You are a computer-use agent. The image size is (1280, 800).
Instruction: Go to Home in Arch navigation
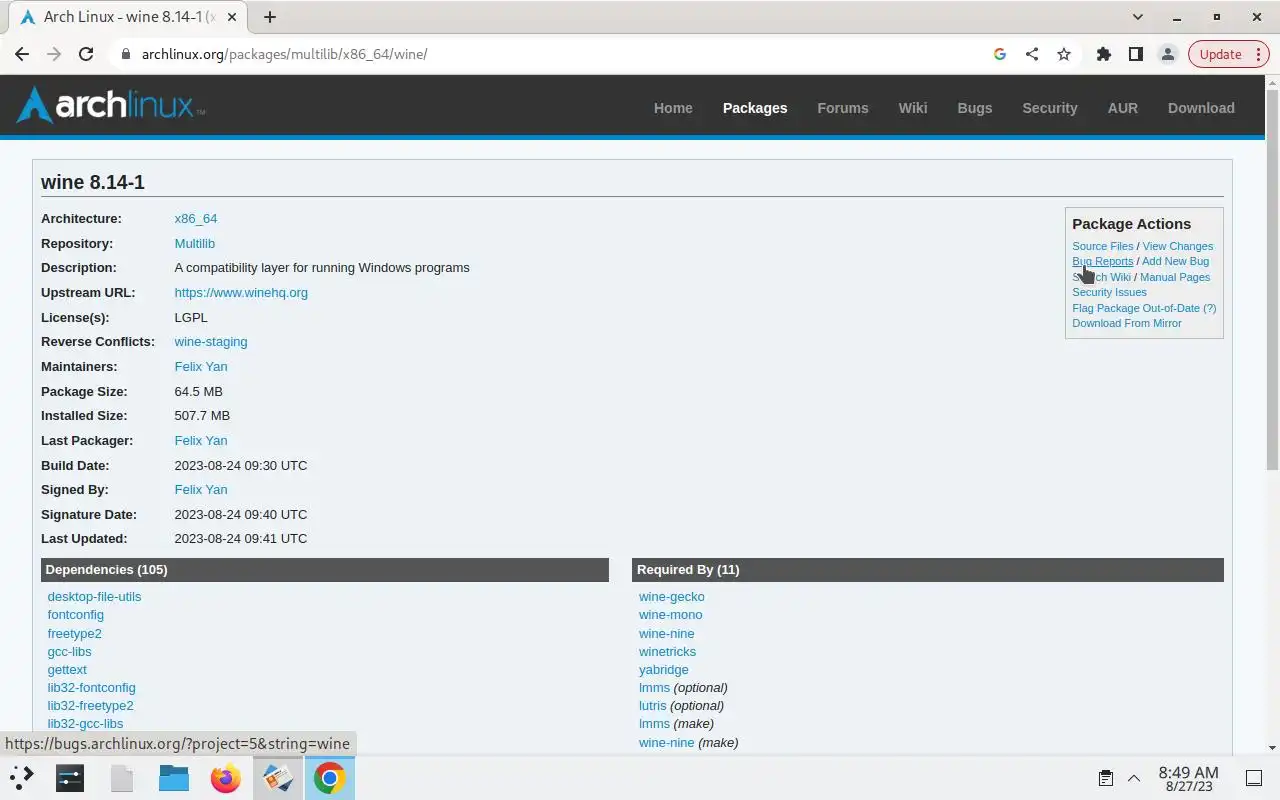[673, 108]
